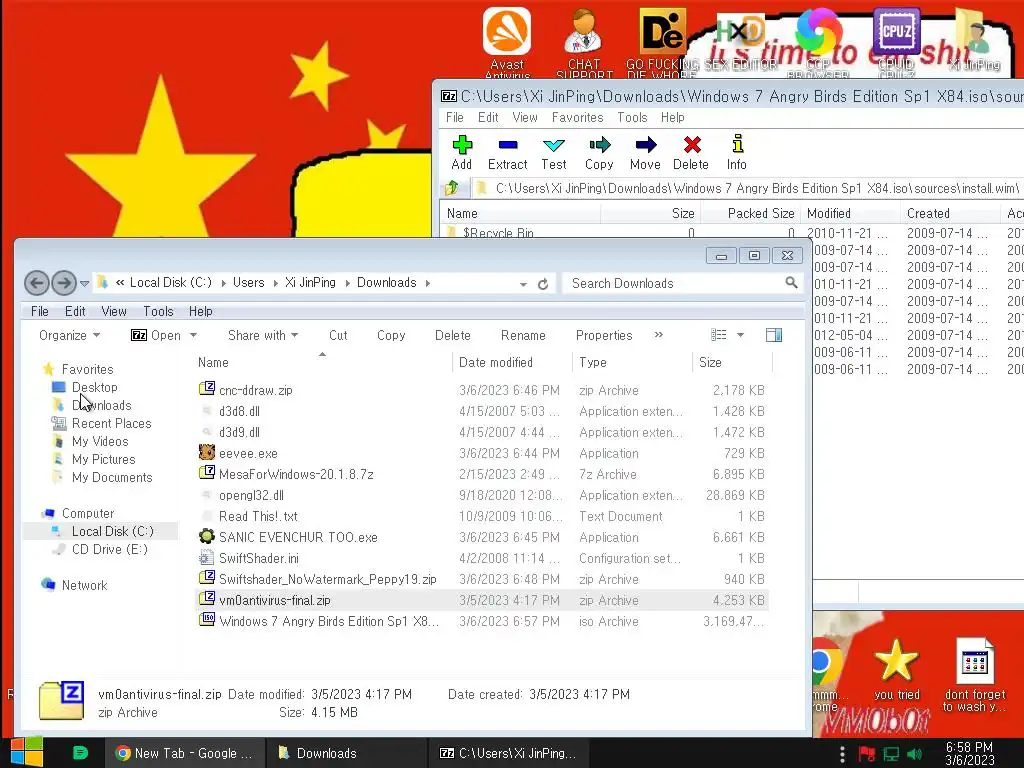The width and height of the screenshot is (1024, 768).
Task: Expand the view options dropdown arrow
Action: pyautogui.click(x=741, y=335)
